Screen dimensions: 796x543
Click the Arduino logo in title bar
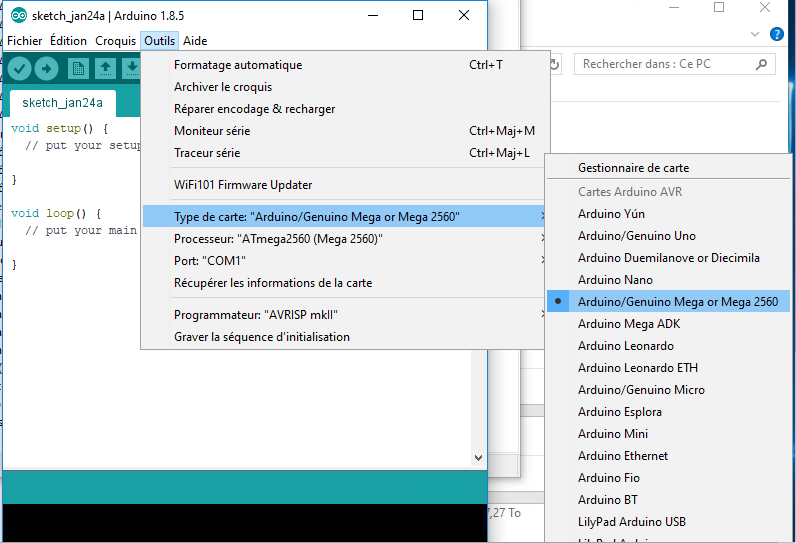tap(19, 16)
